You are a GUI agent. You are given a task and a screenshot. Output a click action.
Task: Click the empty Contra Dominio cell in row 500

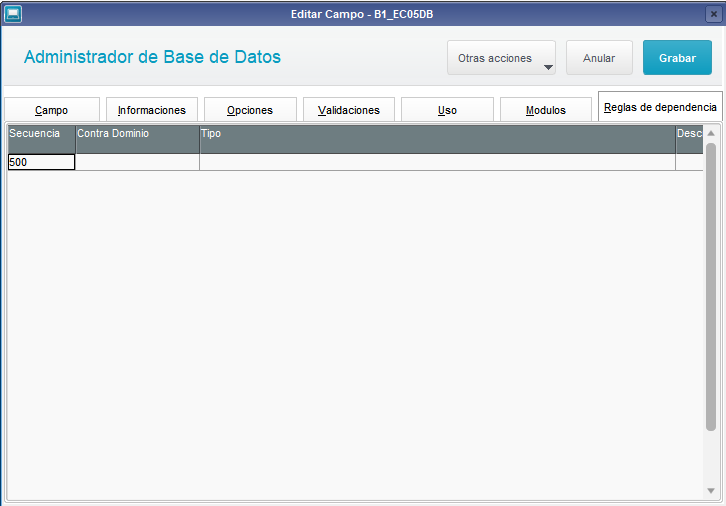pos(138,162)
